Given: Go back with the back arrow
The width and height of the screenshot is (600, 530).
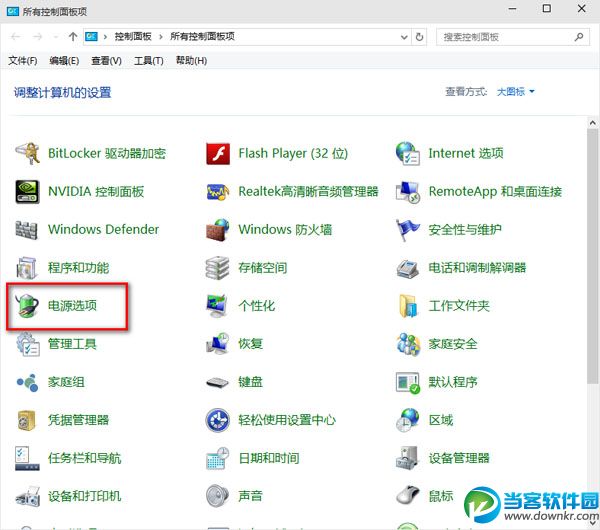Looking at the screenshot, I should tap(16, 37).
